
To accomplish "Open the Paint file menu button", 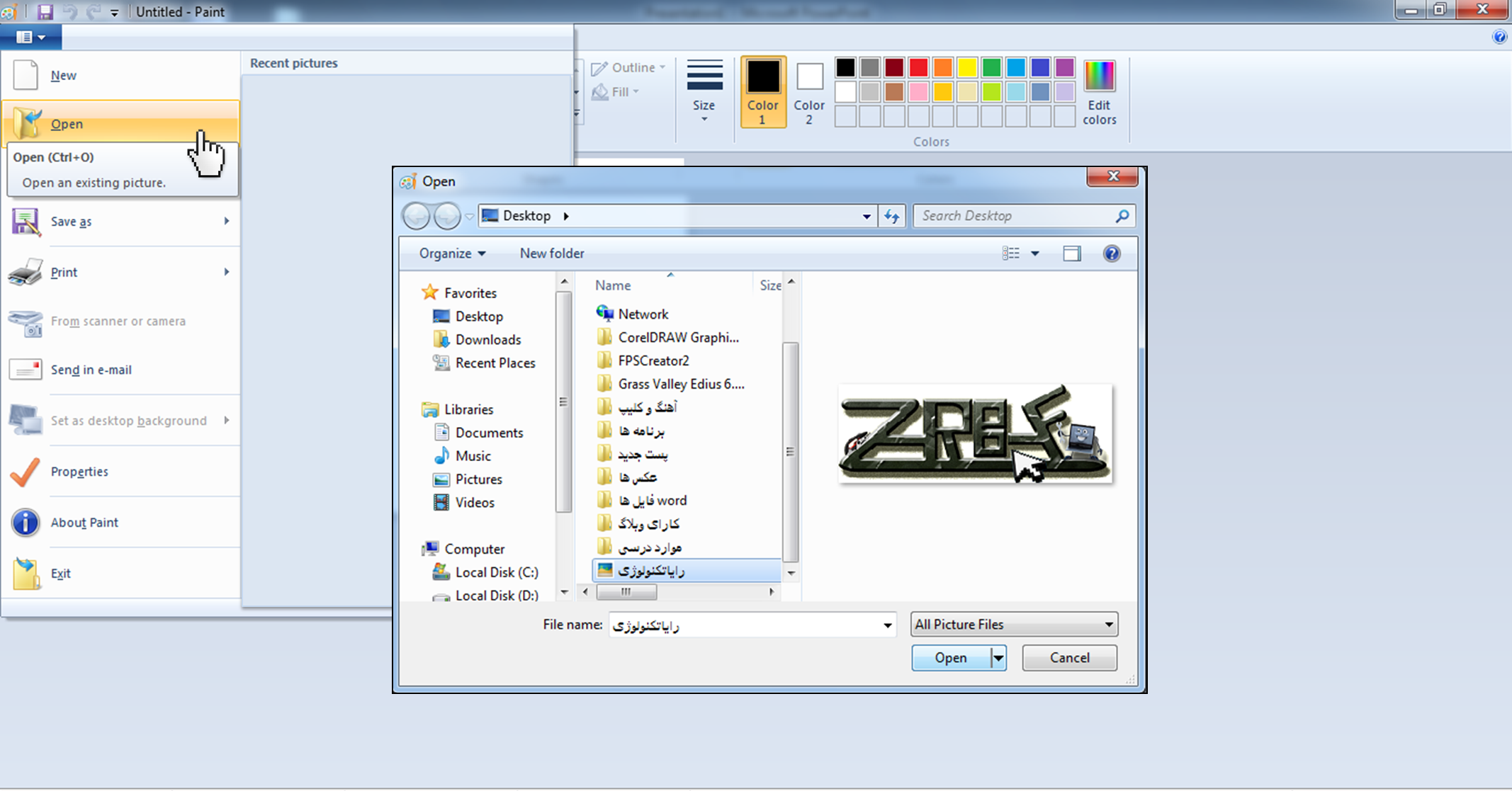I will pyautogui.click(x=30, y=37).
